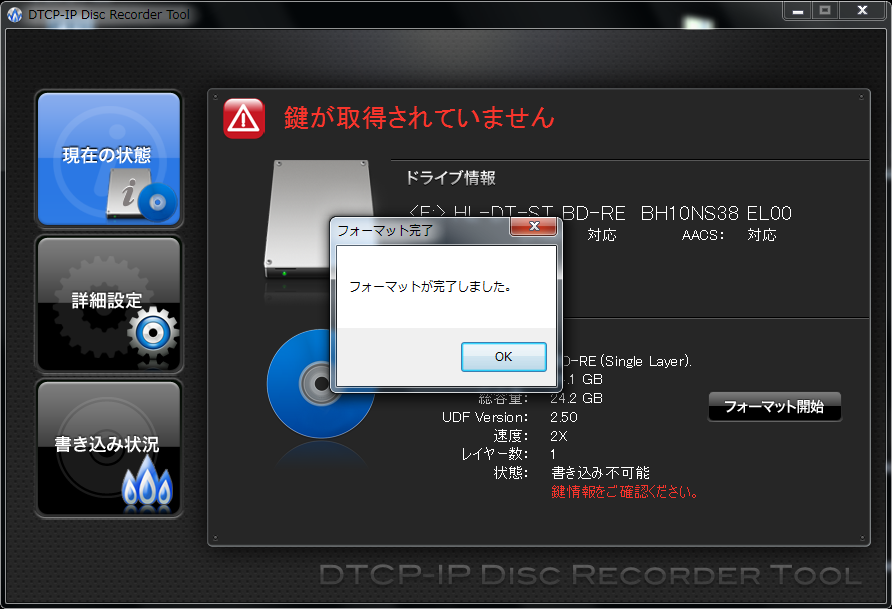
Task: Click the フォーマット開始 button
Action: tap(774, 407)
